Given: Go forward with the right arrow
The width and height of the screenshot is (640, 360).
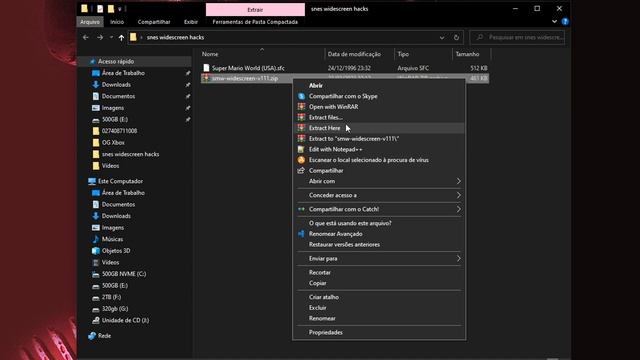Looking at the screenshot, I should [100, 38].
